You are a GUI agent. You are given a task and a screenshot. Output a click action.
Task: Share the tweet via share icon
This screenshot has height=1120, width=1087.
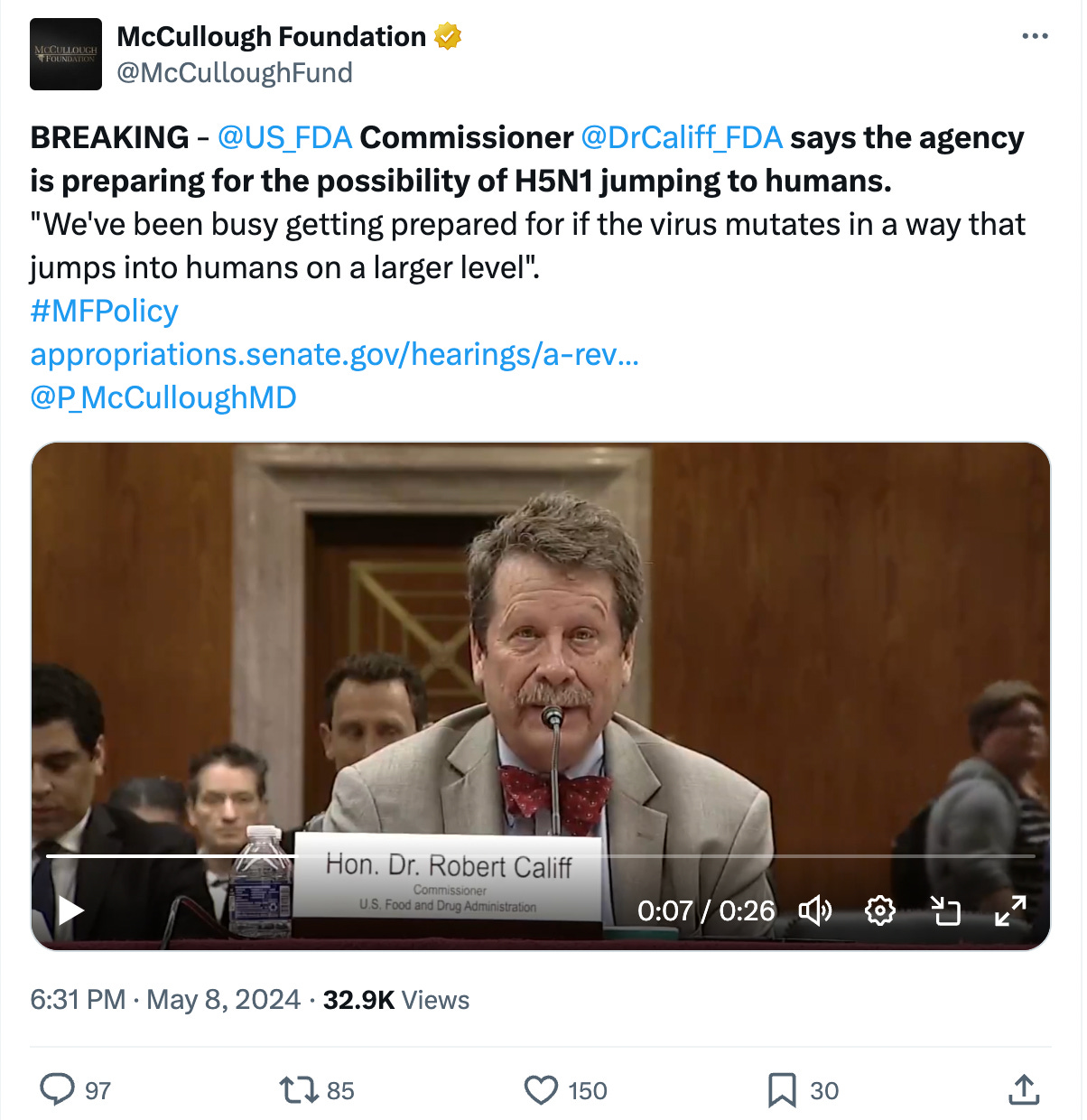click(1023, 1089)
